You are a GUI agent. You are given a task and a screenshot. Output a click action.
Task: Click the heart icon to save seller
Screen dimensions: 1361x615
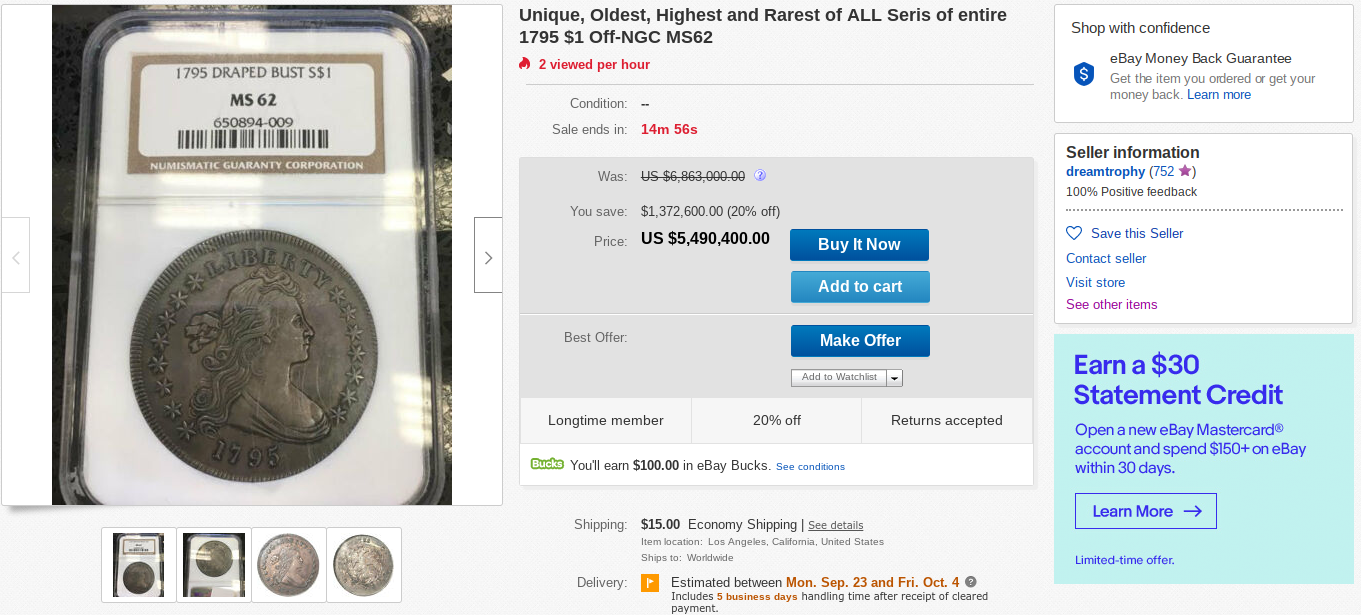(x=1074, y=233)
